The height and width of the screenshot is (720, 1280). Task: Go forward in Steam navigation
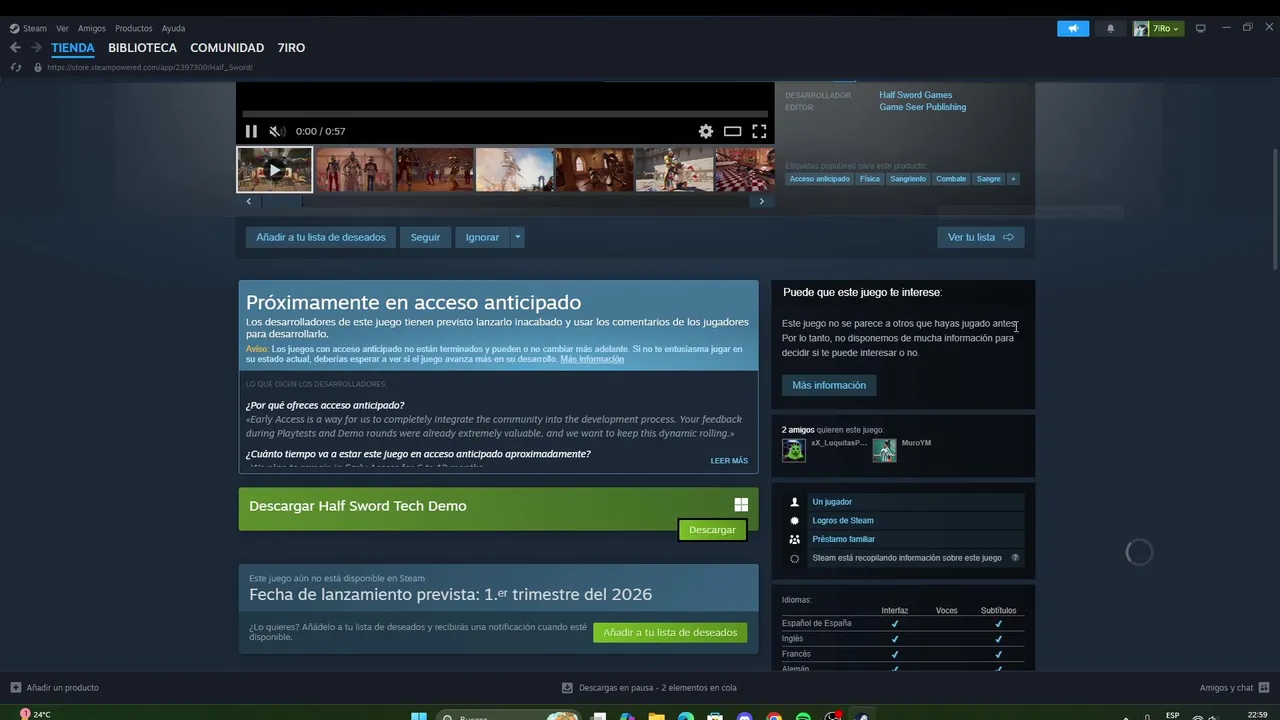pos(36,47)
